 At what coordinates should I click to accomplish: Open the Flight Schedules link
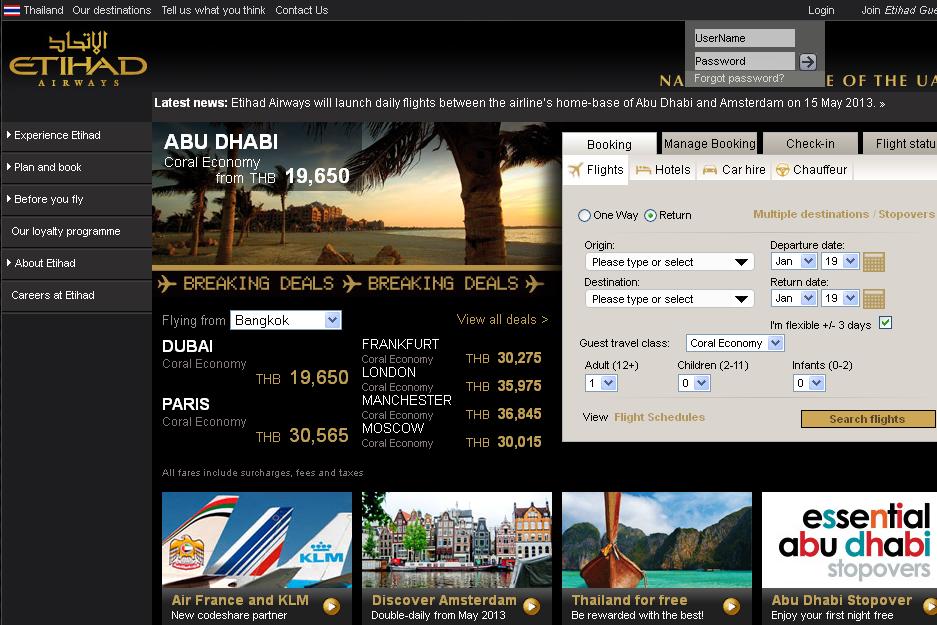coord(660,417)
